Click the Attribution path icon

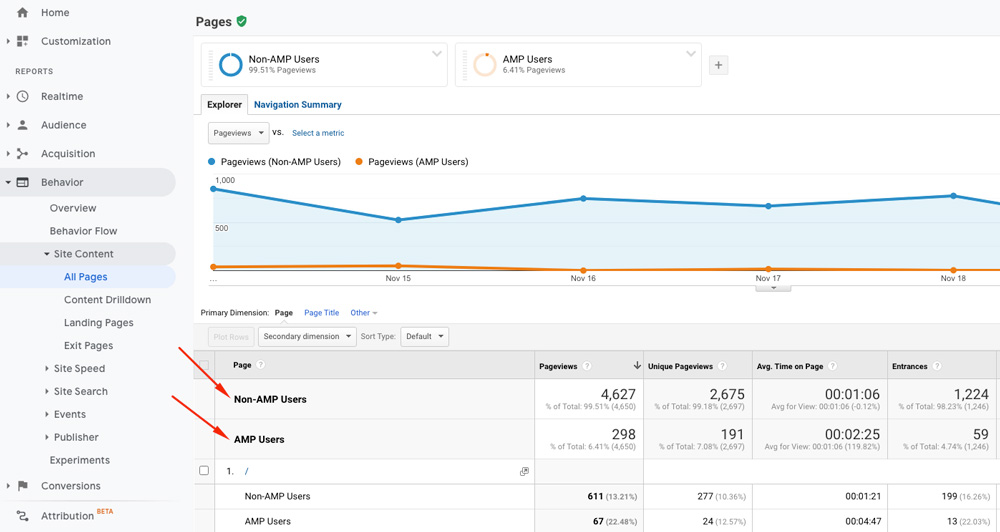point(22,515)
